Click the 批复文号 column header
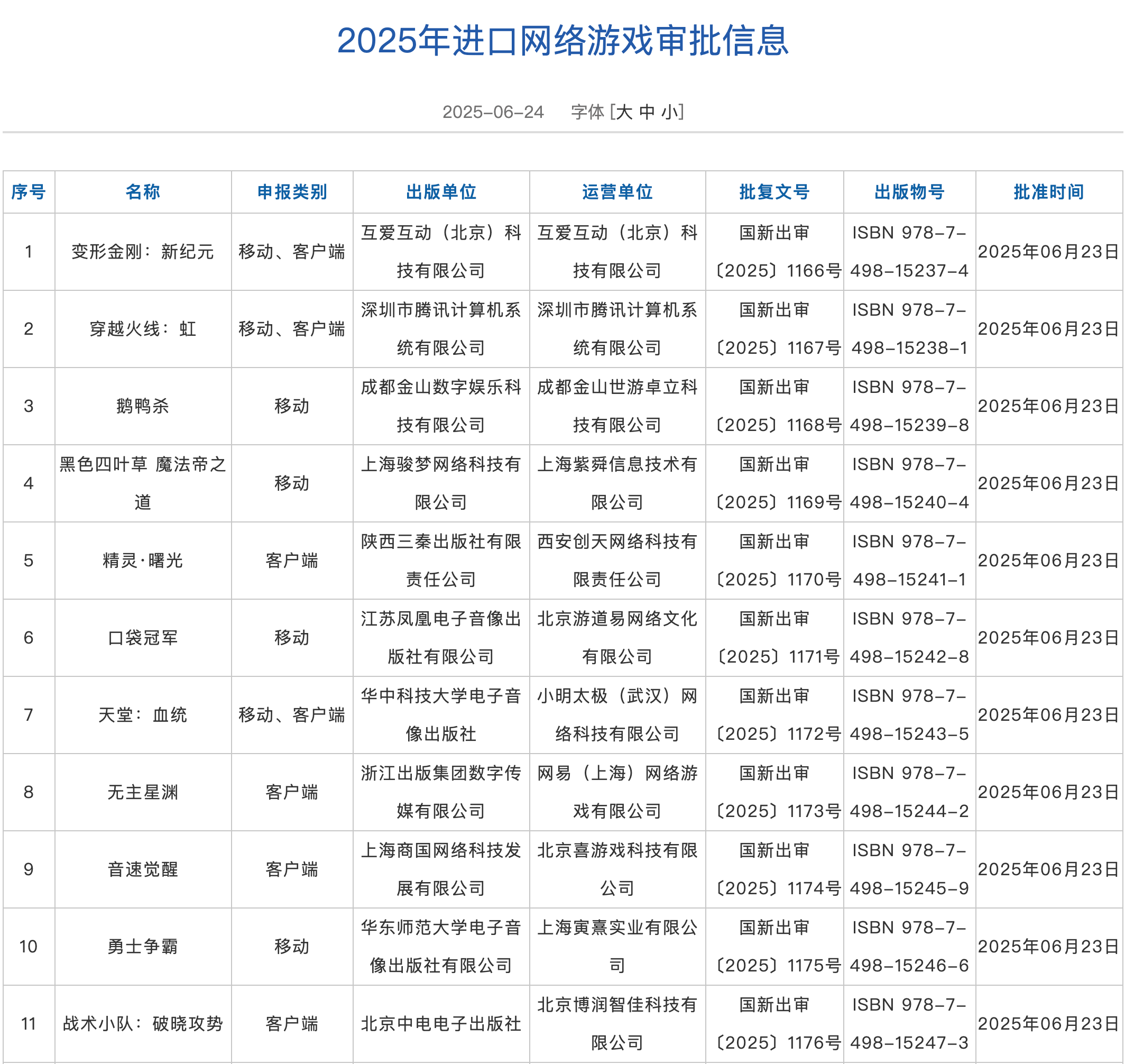The image size is (1125, 1064). point(774,192)
